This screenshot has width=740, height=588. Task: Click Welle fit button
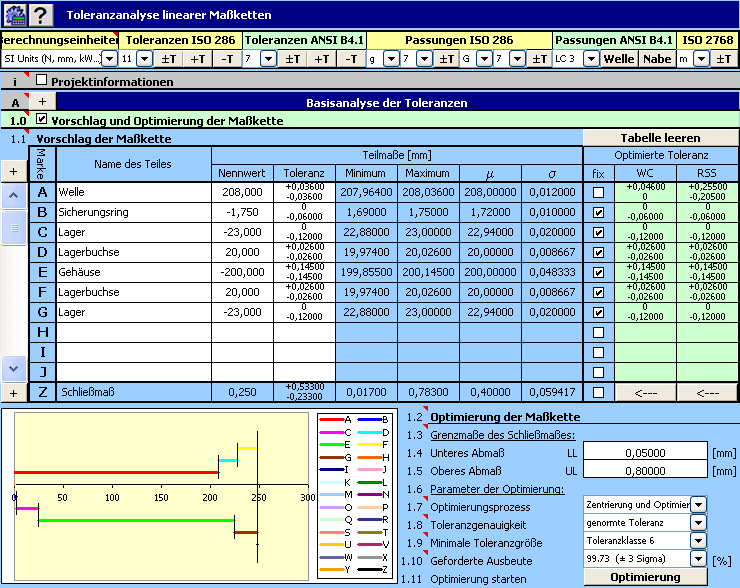click(619, 59)
